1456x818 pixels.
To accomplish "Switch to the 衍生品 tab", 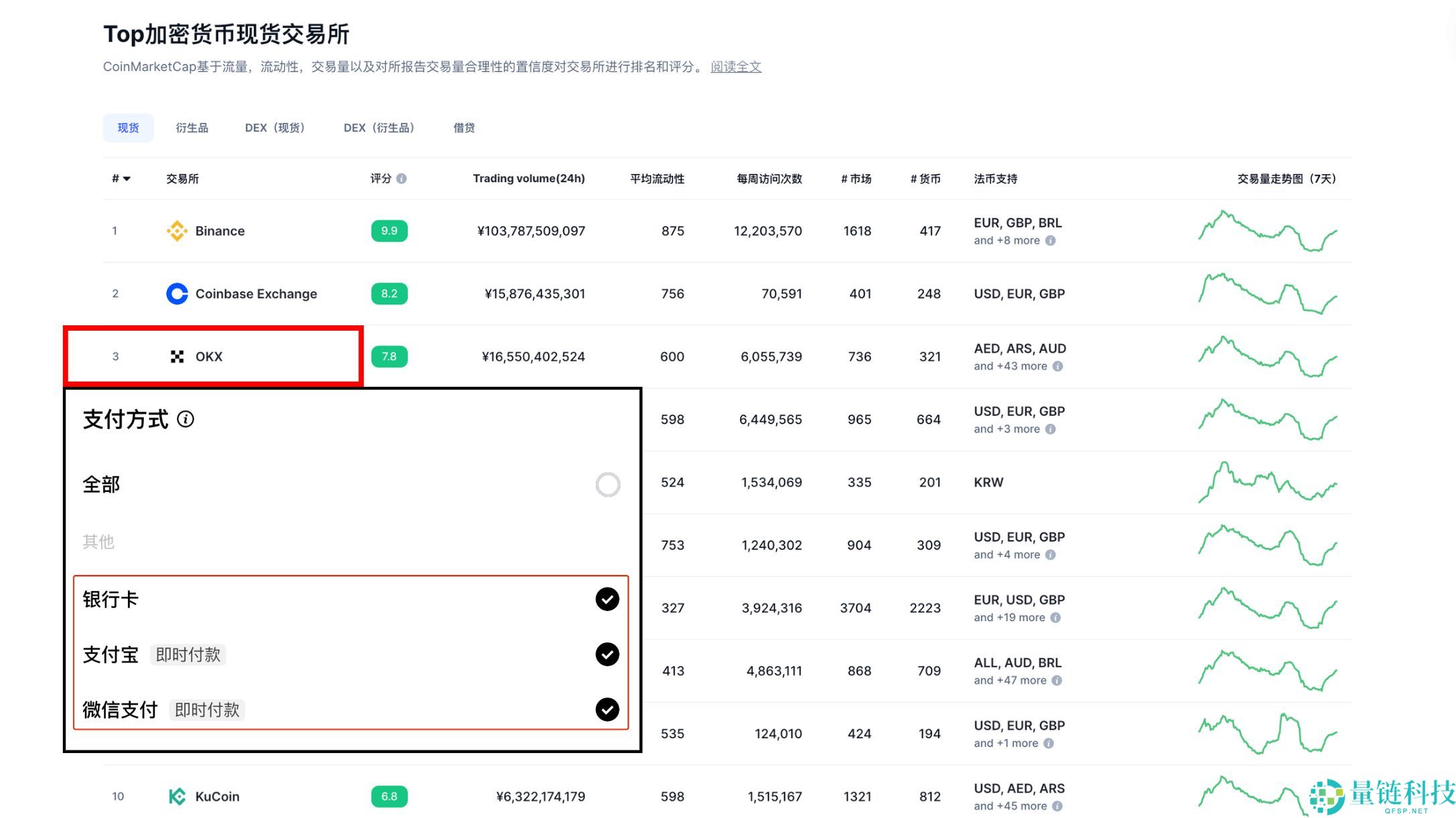I will 192,128.
